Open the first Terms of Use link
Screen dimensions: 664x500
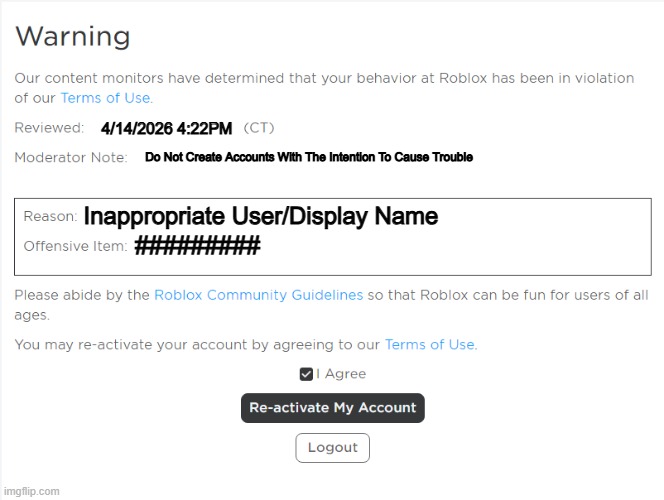point(107,98)
